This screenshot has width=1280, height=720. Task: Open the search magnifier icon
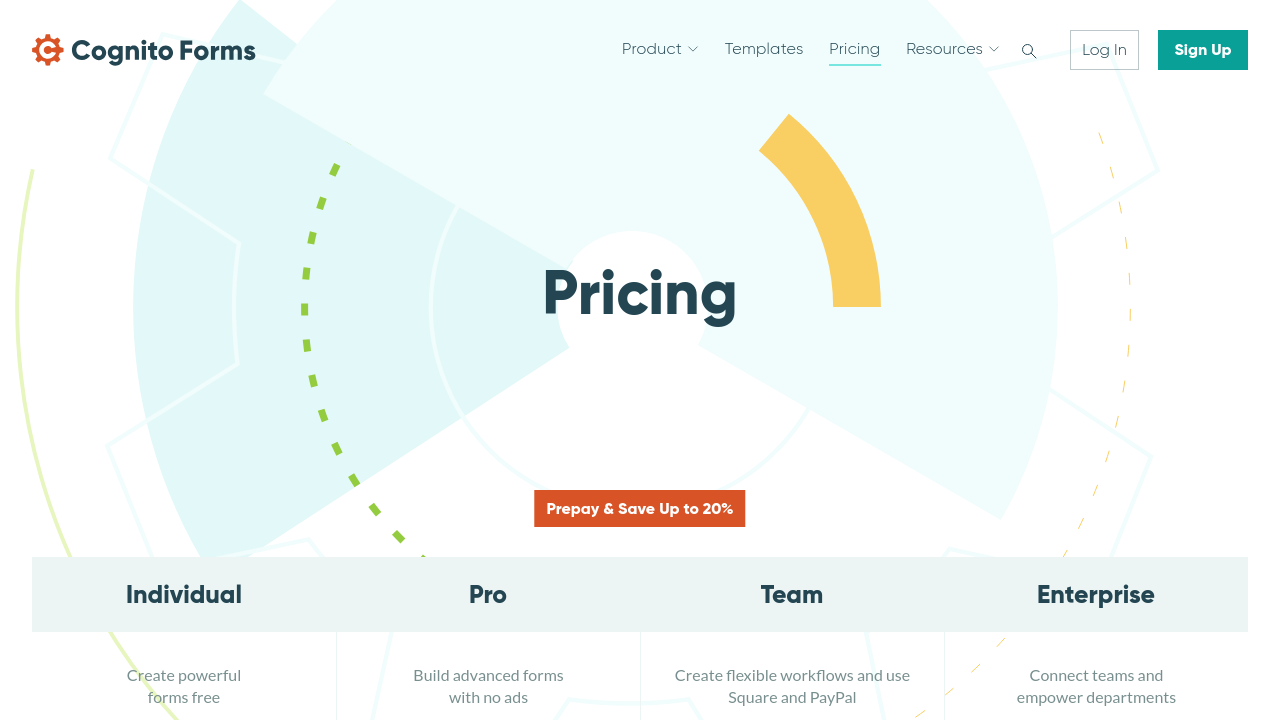[x=1029, y=51]
